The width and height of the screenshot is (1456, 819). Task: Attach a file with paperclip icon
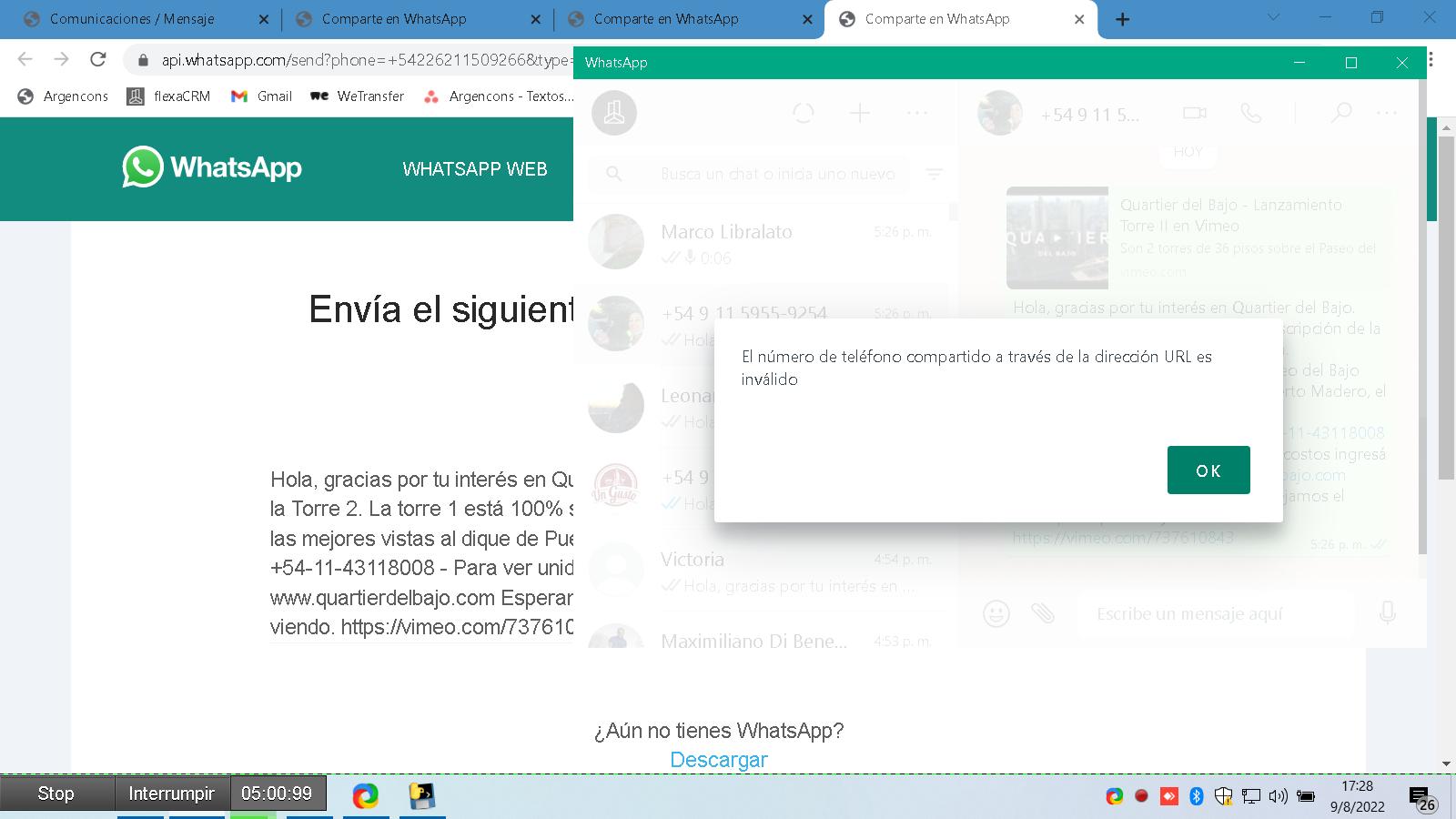point(1043,613)
